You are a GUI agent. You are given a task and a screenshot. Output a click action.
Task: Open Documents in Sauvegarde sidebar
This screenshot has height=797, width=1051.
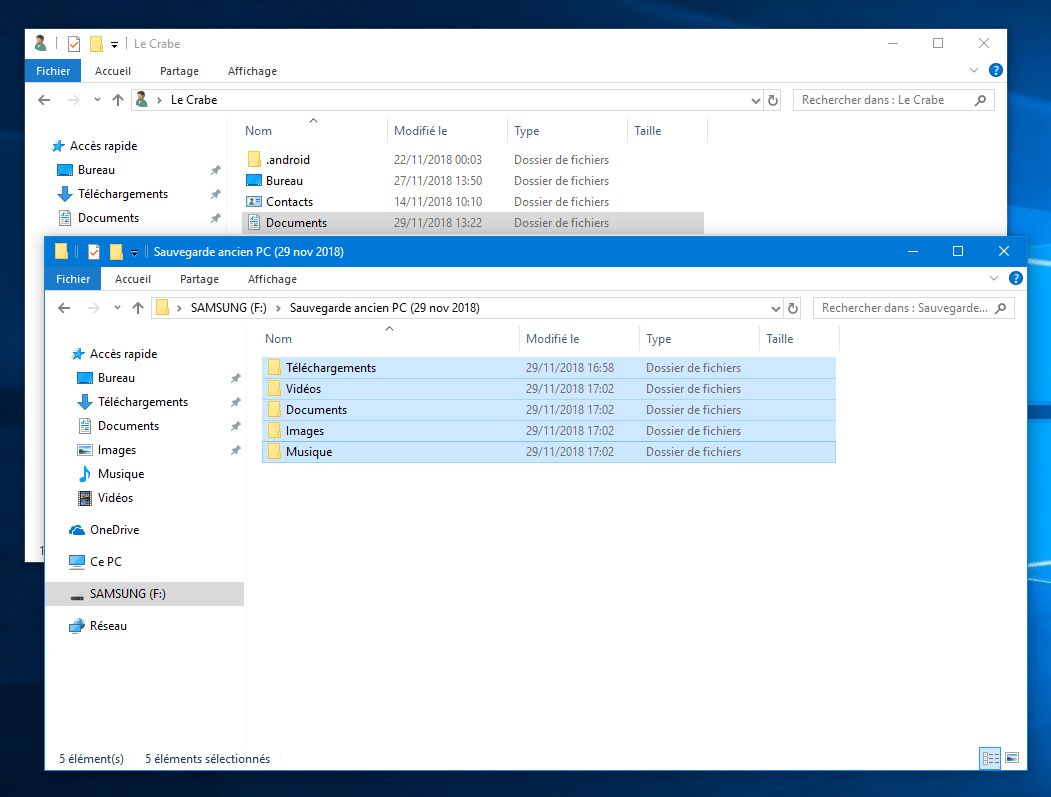click(x=128, y=426)
